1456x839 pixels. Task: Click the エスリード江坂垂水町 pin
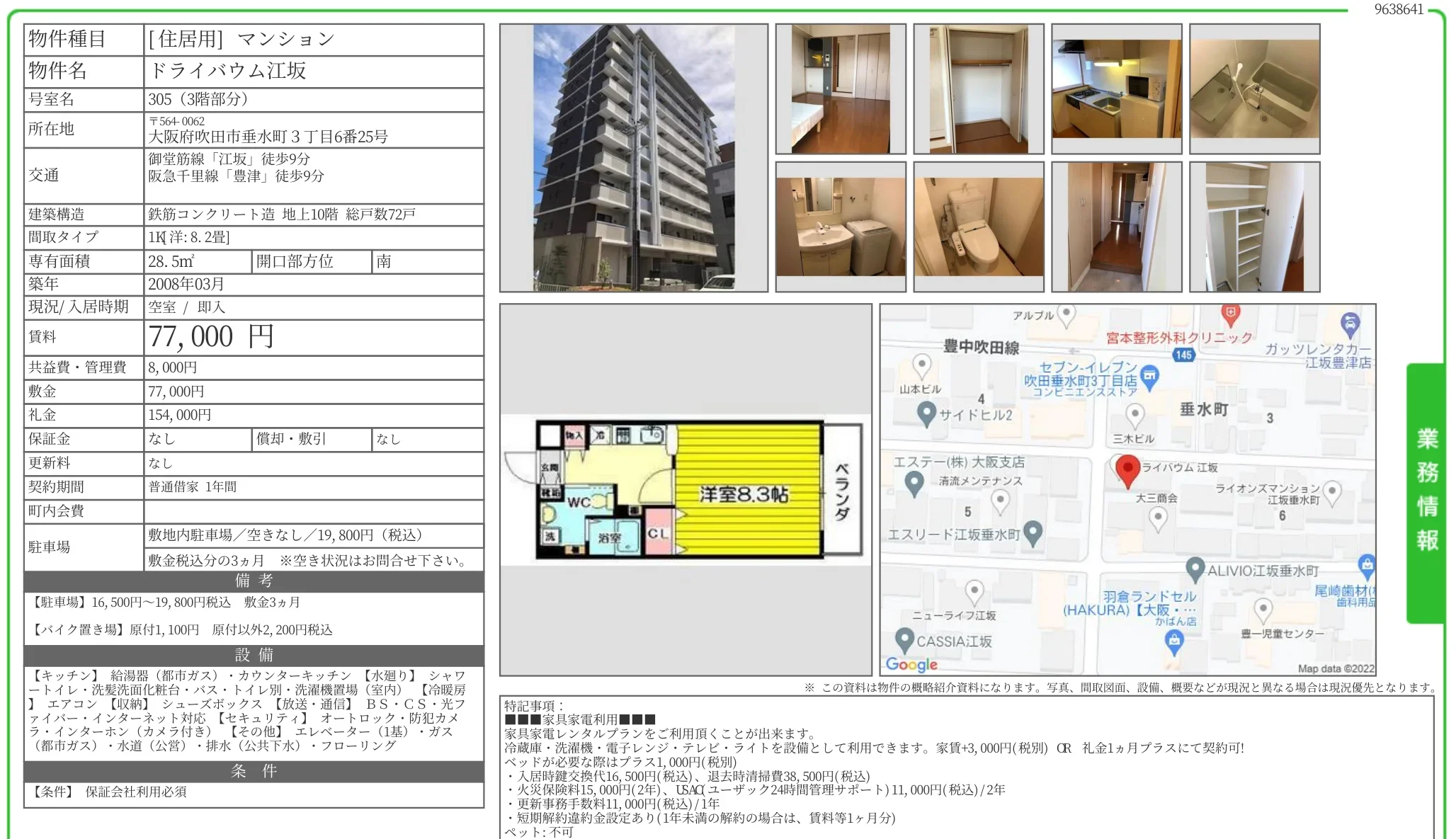[x=1033, y=533]
